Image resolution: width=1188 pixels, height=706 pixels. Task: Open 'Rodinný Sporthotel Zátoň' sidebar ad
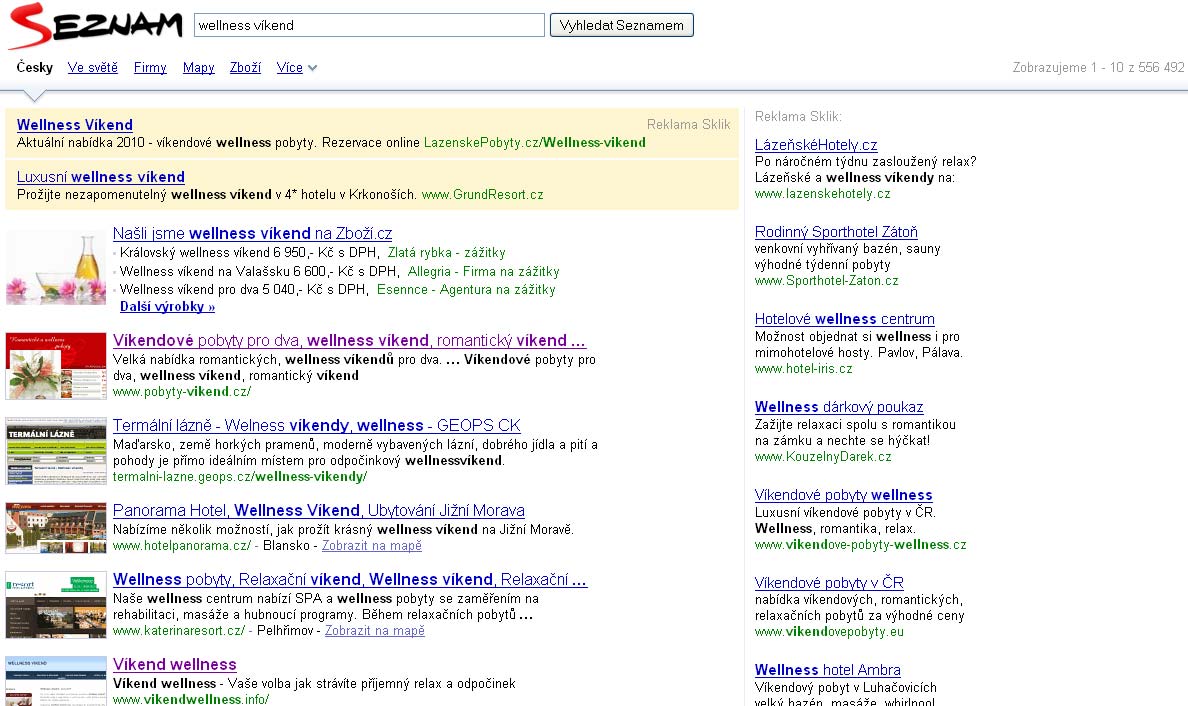(836, 232)
